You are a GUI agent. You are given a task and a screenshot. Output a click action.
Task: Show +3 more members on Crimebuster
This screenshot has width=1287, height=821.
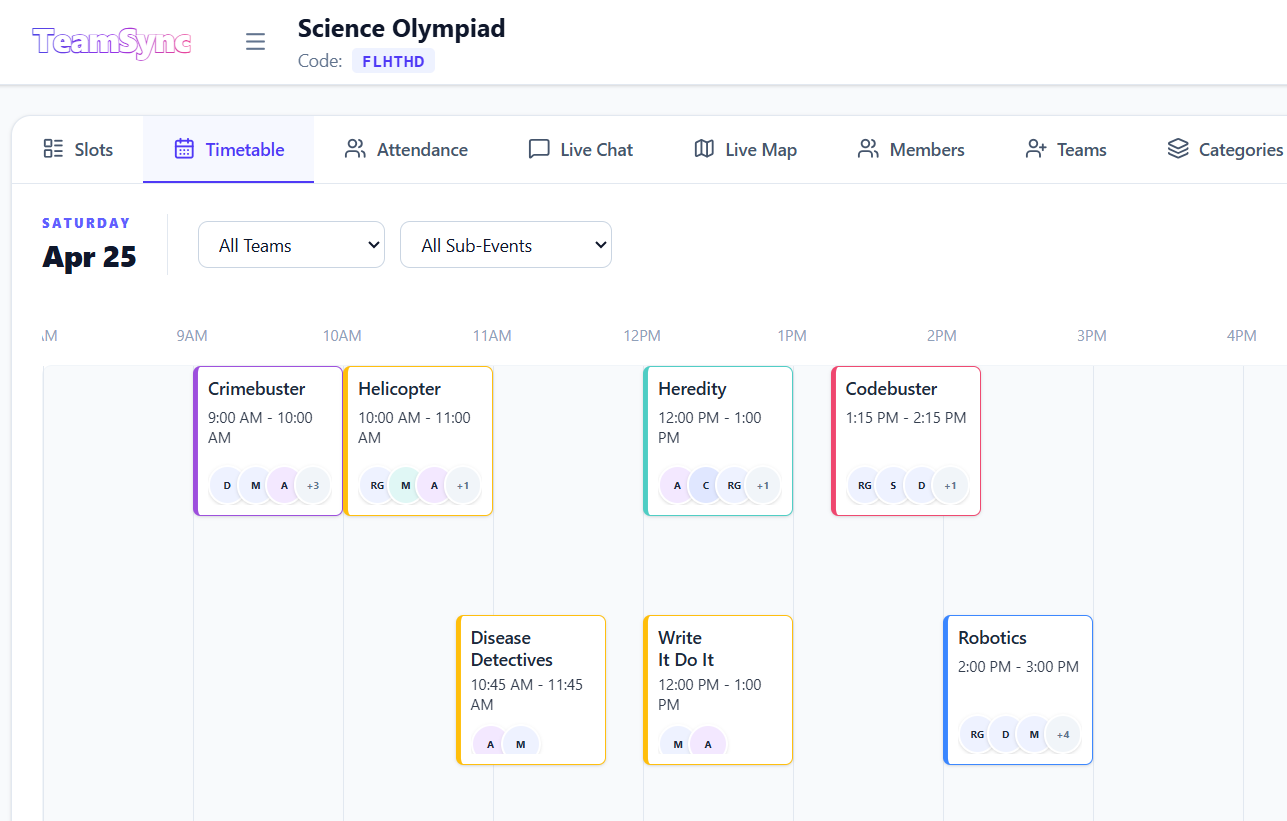pos(313,486)
